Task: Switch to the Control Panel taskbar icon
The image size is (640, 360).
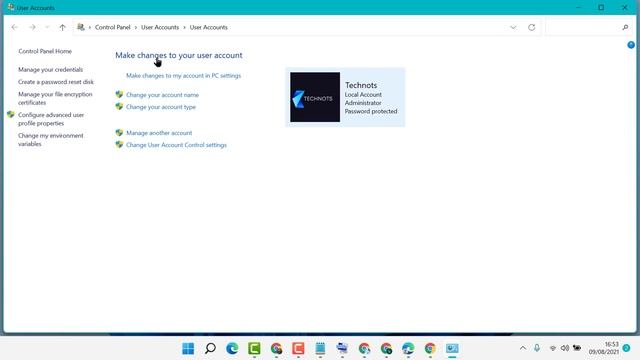Action: 452,348
